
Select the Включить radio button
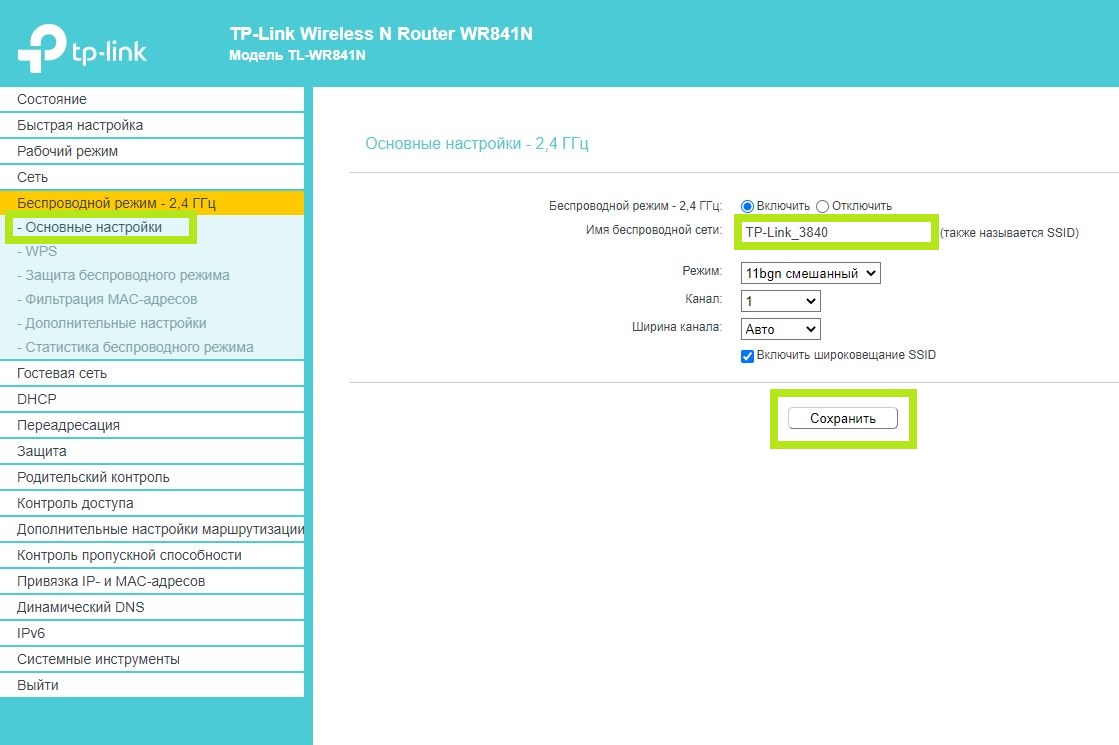(x=747, y=206)
